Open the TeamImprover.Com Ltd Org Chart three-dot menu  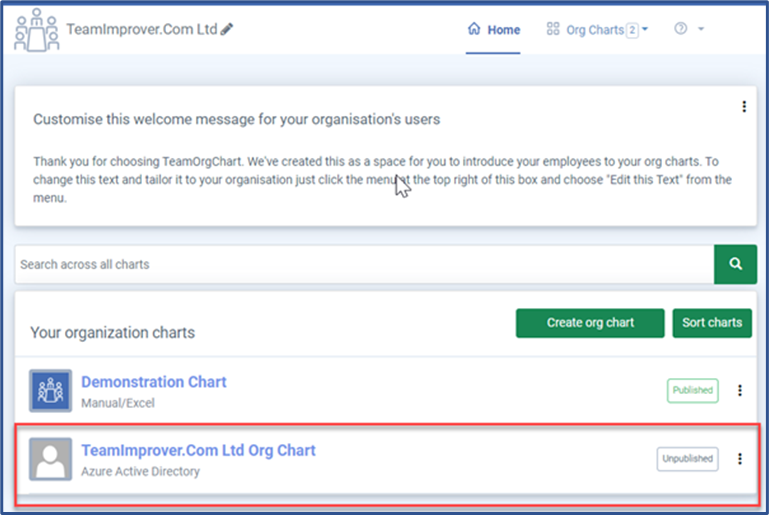tap(740, 459)
